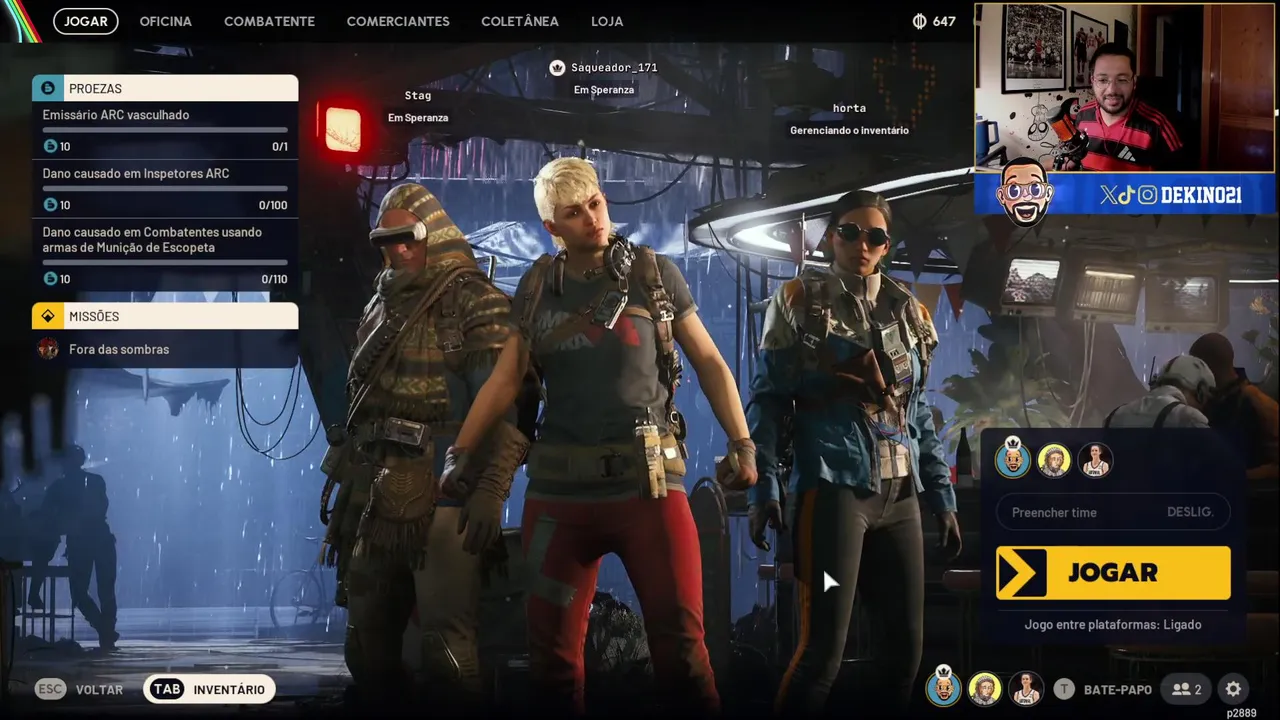Click the MISSÕES header diamond icon
This screenshot has height=720, width=1280.
point(48,316)
